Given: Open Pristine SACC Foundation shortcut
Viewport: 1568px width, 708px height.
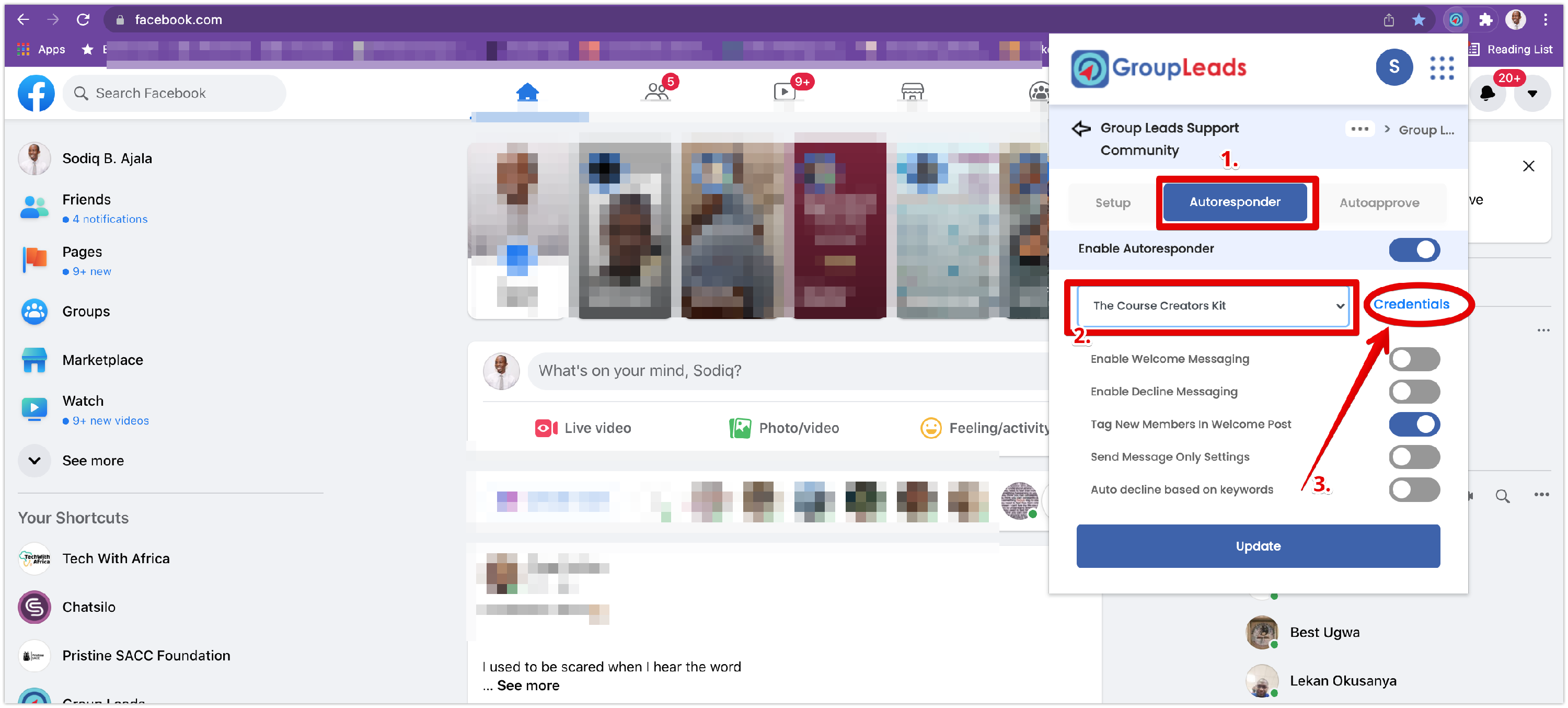Looking at the screenshot, I should 125,656.
